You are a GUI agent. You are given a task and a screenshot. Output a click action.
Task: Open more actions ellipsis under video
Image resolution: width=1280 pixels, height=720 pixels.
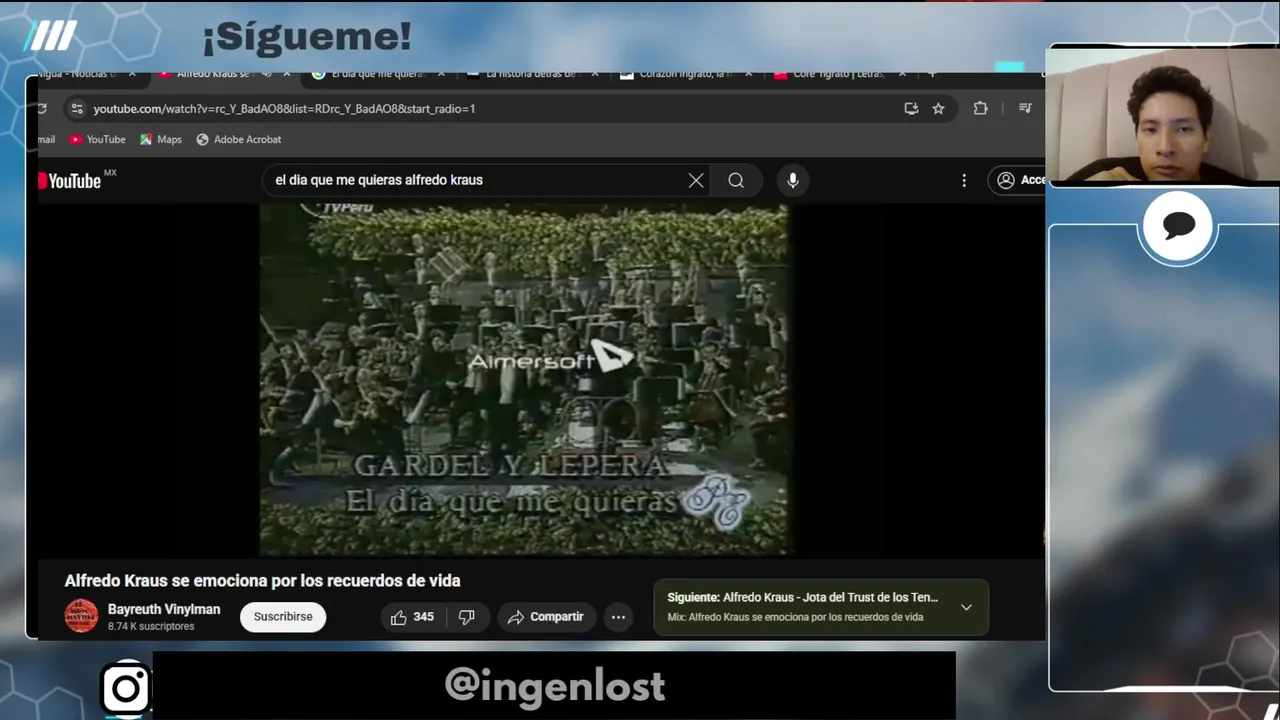[618, 617]
